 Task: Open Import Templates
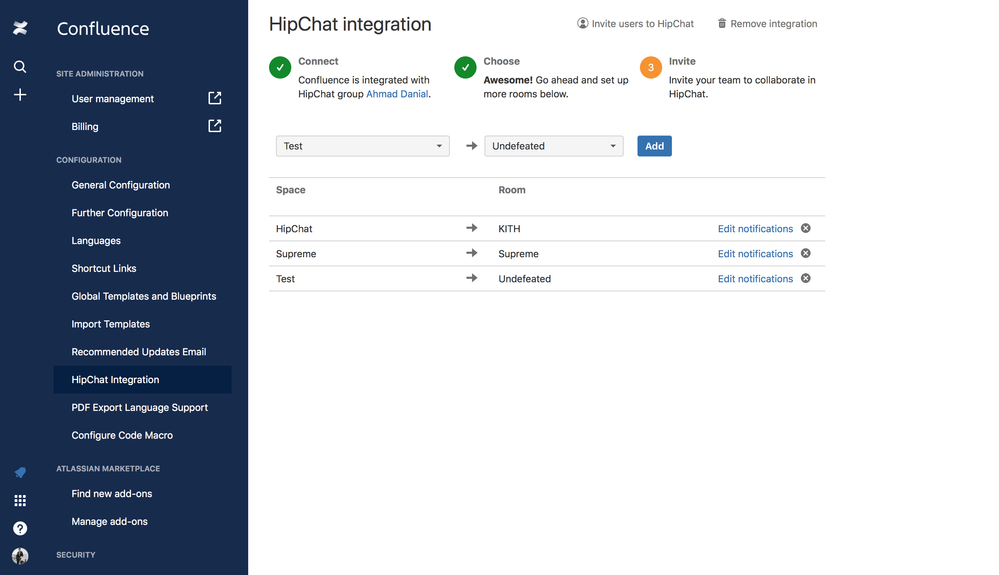pyautogui.click(x=110, y=324)
